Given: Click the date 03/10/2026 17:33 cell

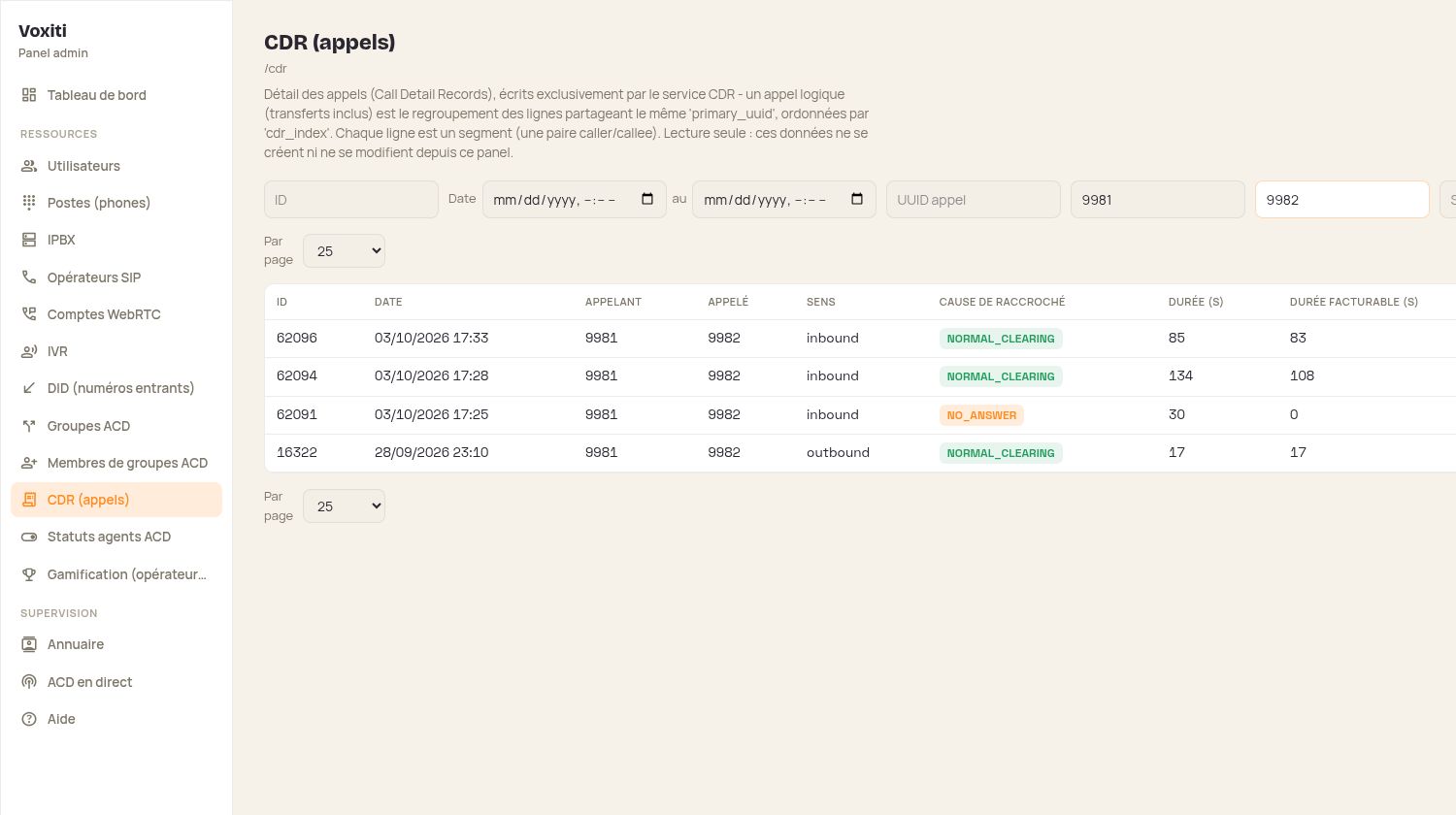Looking at the screenshot, I should pos(432,338).
